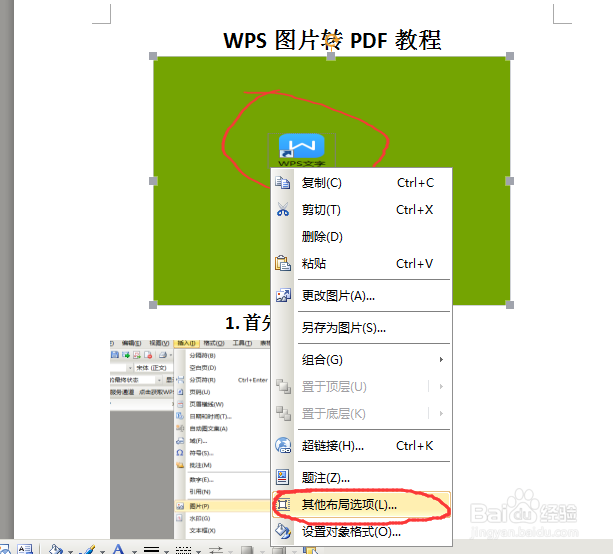Screen dimensions: 613x554
Task: Click the globe hyperlink icon for 超链接(H)
Action: click(x=283, y=445)
